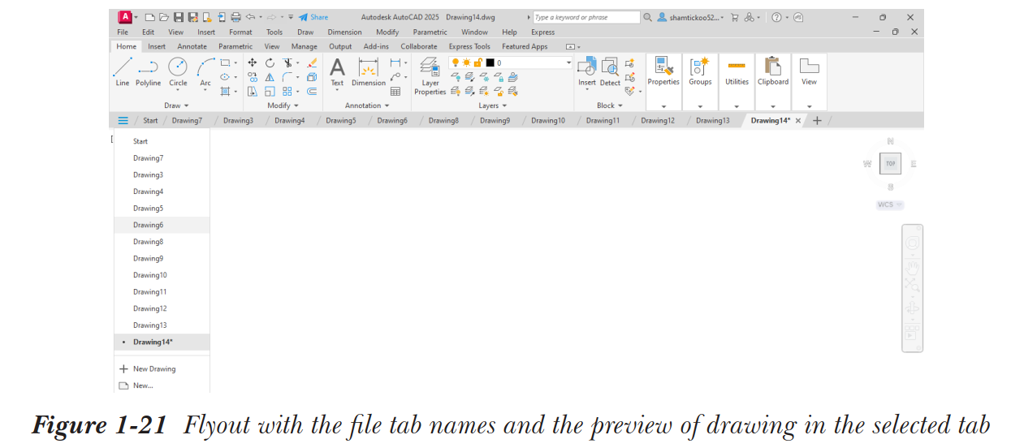The image size is (1024, 448).
Task: Click the Insert block icon
Action: pyautogui.click(x=587, y=71)
